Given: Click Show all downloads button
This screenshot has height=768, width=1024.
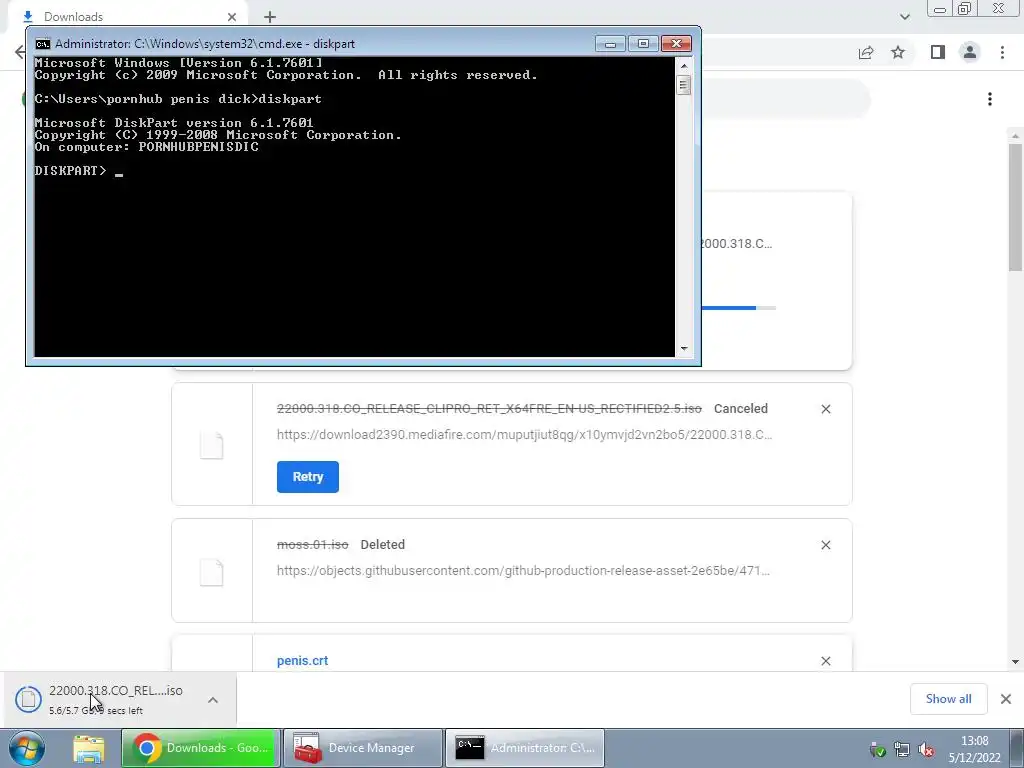Looking at the screenshot, I should [948, 699].
